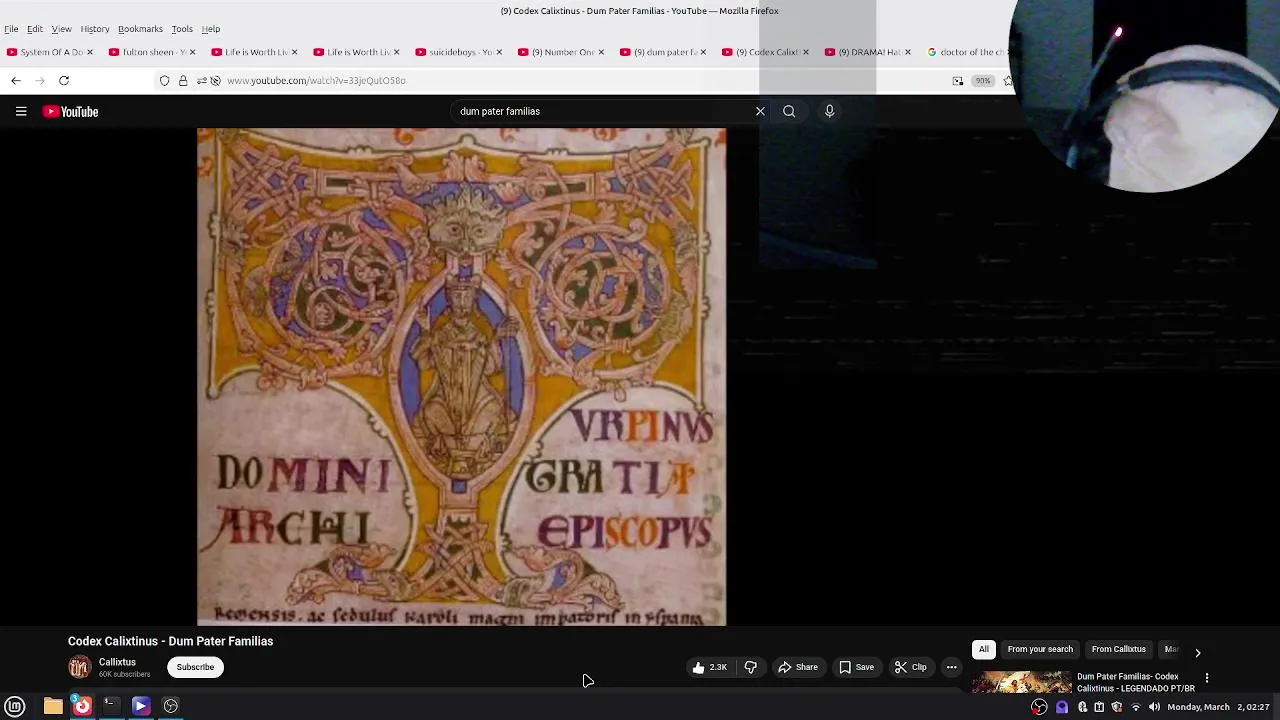Show next suggestion chips with right chevron
Viewport: 1280px width, 720px height.
pyautogui.click(x=1198, y=652)
